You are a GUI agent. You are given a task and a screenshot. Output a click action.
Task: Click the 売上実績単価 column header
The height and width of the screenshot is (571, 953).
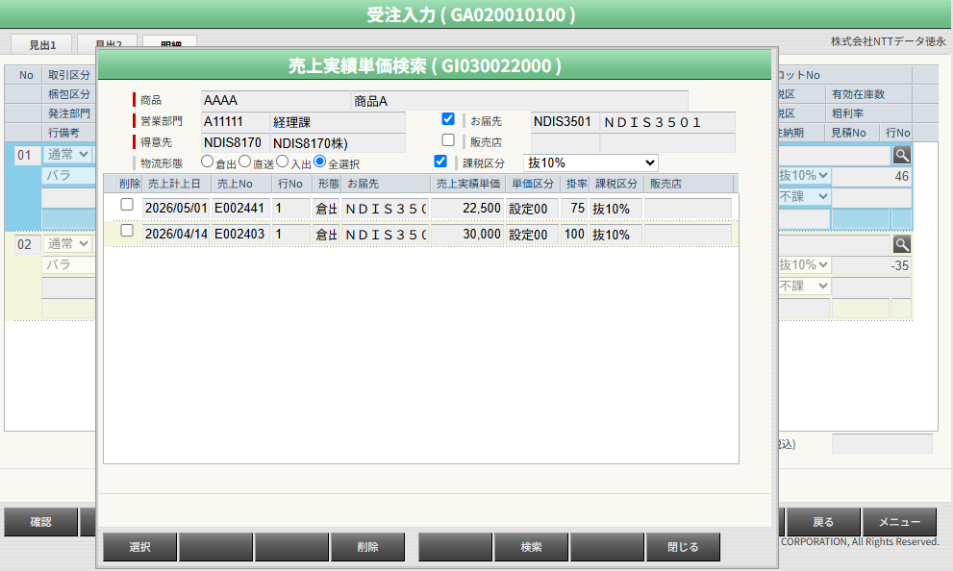tap(468, 184)
